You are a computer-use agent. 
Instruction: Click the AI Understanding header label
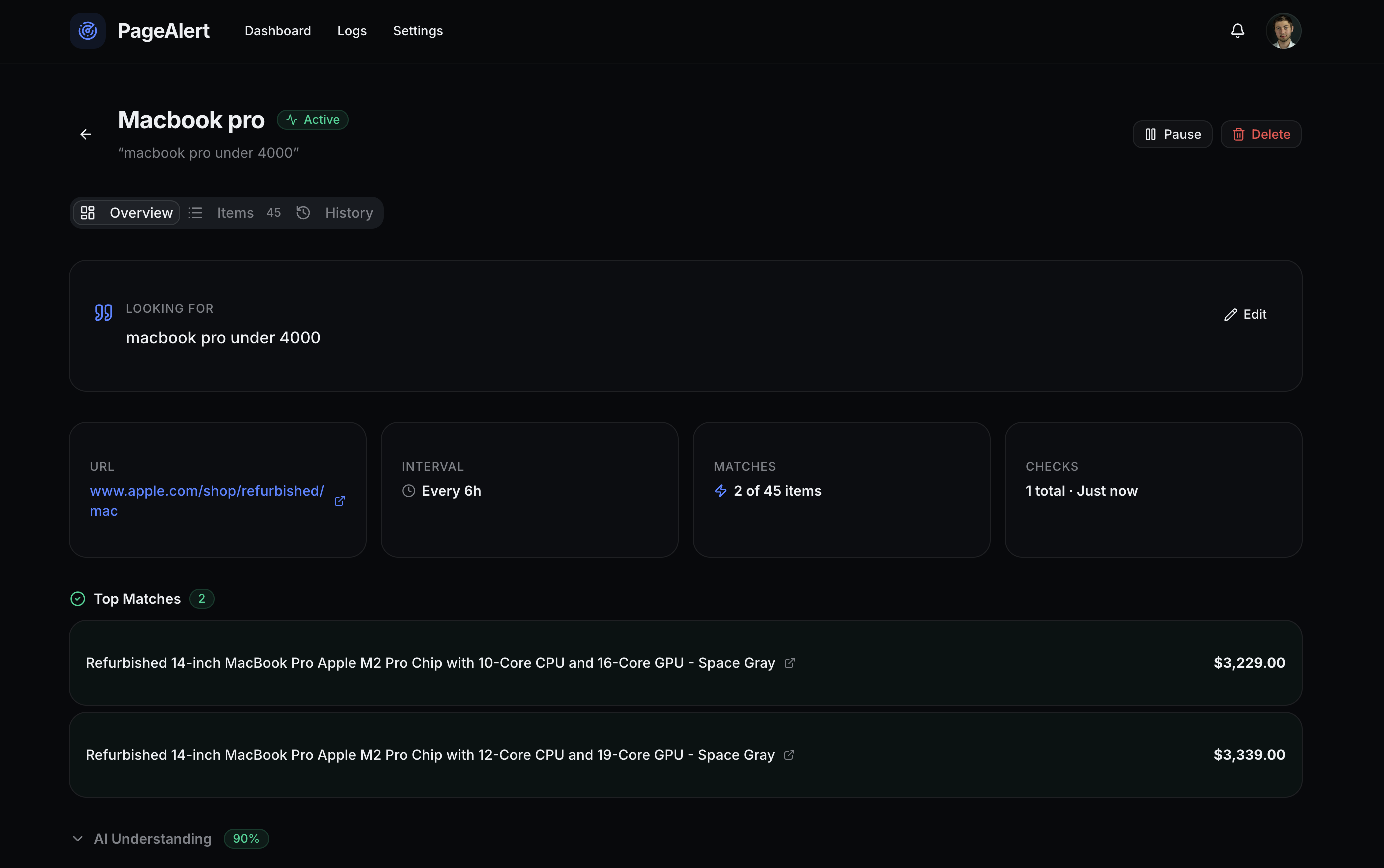pos(152,838)
